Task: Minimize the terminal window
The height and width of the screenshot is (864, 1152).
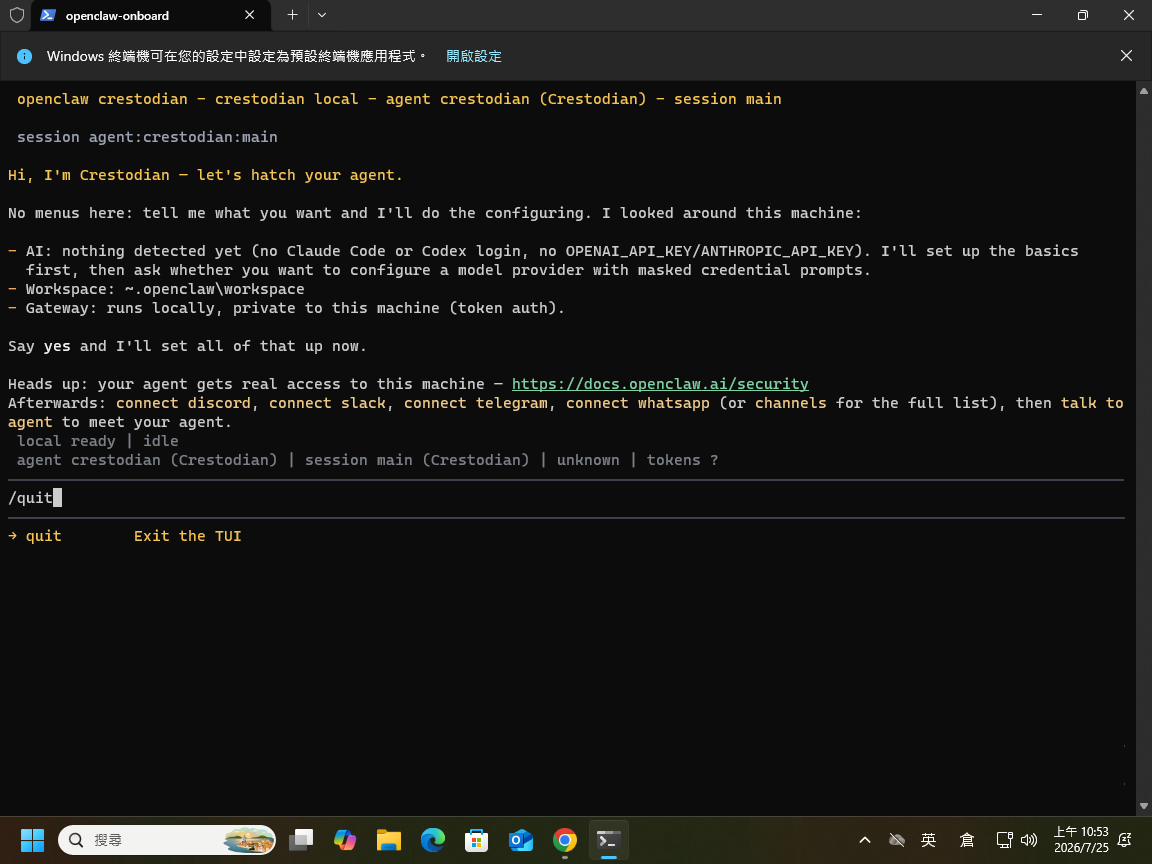Action: pyautogui.click(x=1037, y=15)
